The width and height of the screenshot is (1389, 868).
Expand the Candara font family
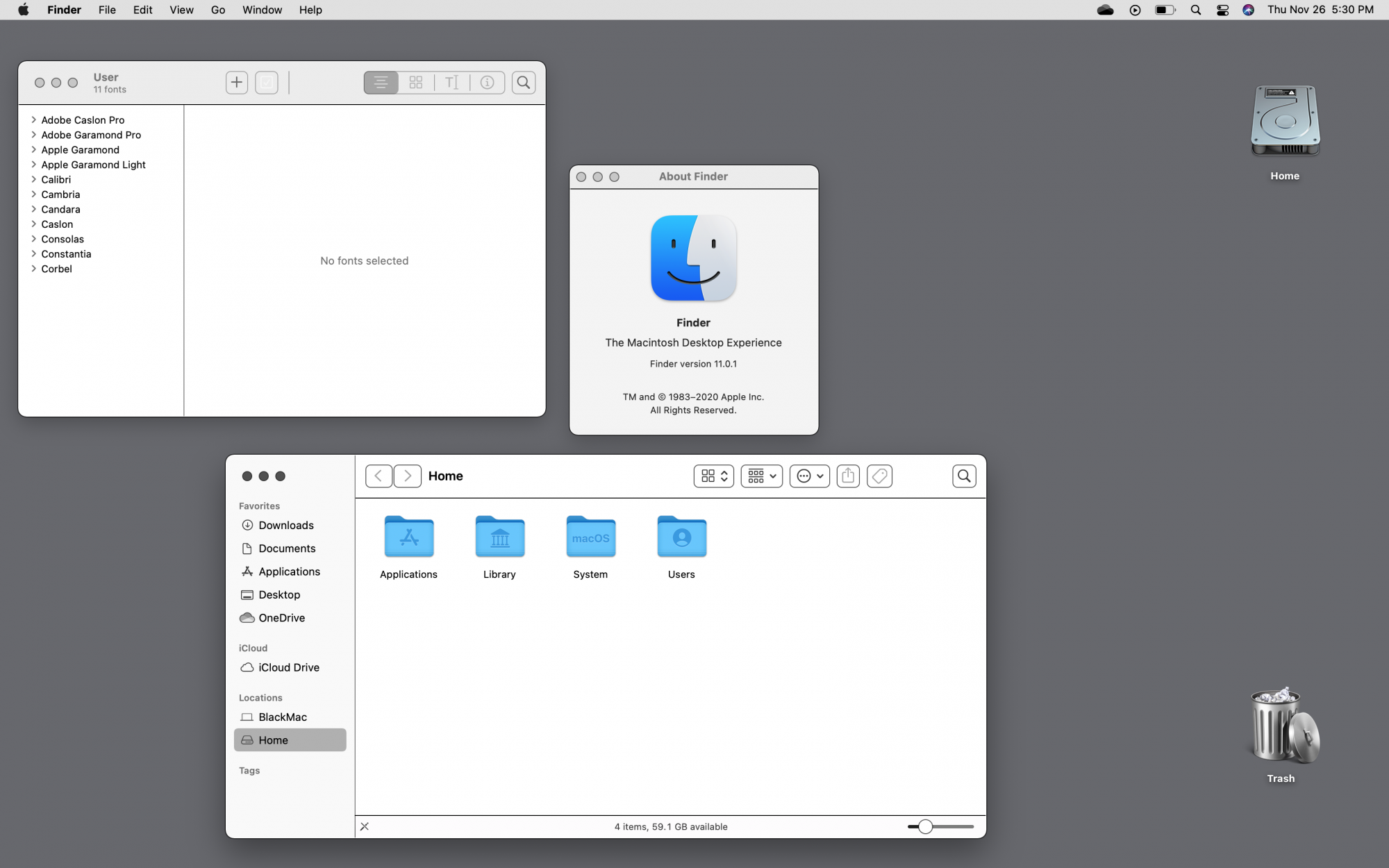(x=33, y=209)
